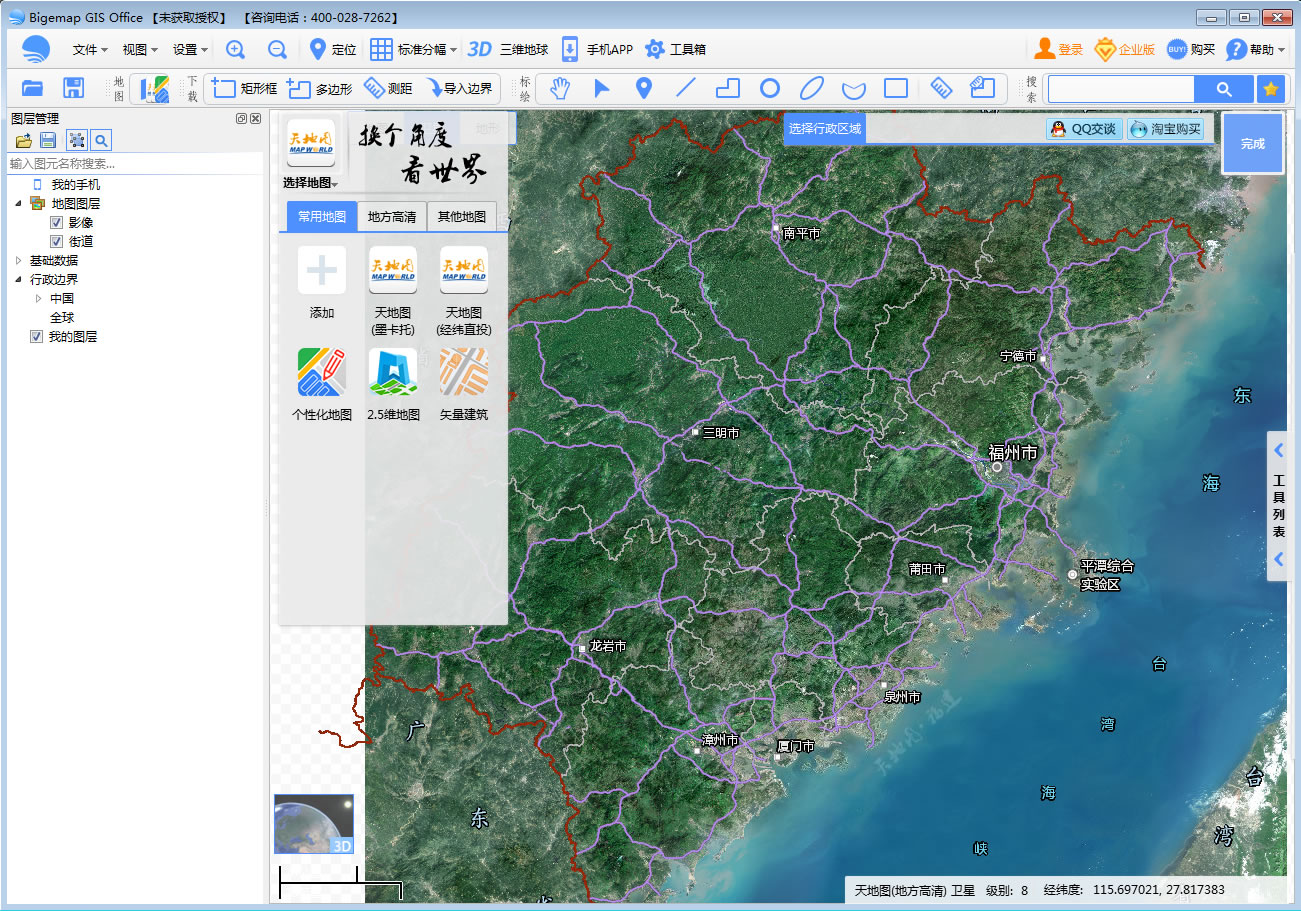Uncheck the 影像 layer checkbox
1301x911 pixels.
coord(57,223)
